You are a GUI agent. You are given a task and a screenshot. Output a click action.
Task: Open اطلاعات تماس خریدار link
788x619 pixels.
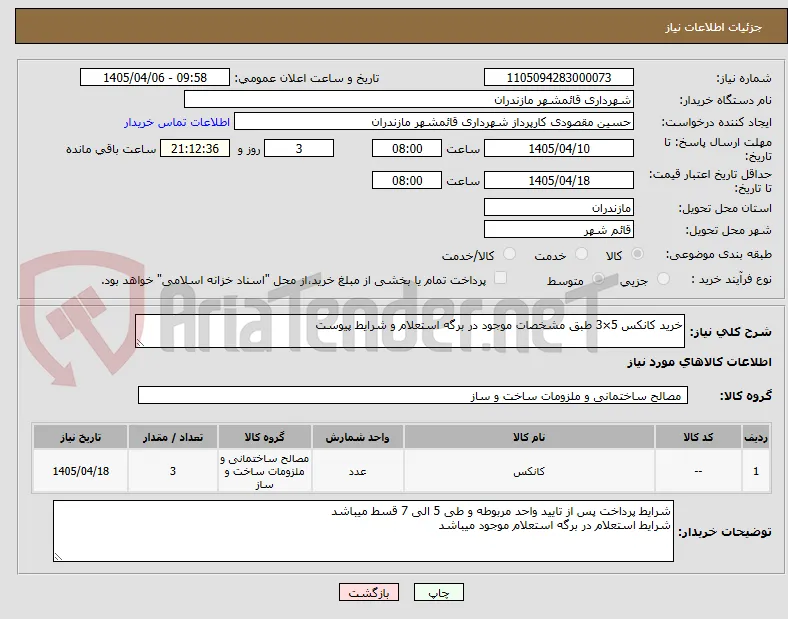(x=177, y=122)
